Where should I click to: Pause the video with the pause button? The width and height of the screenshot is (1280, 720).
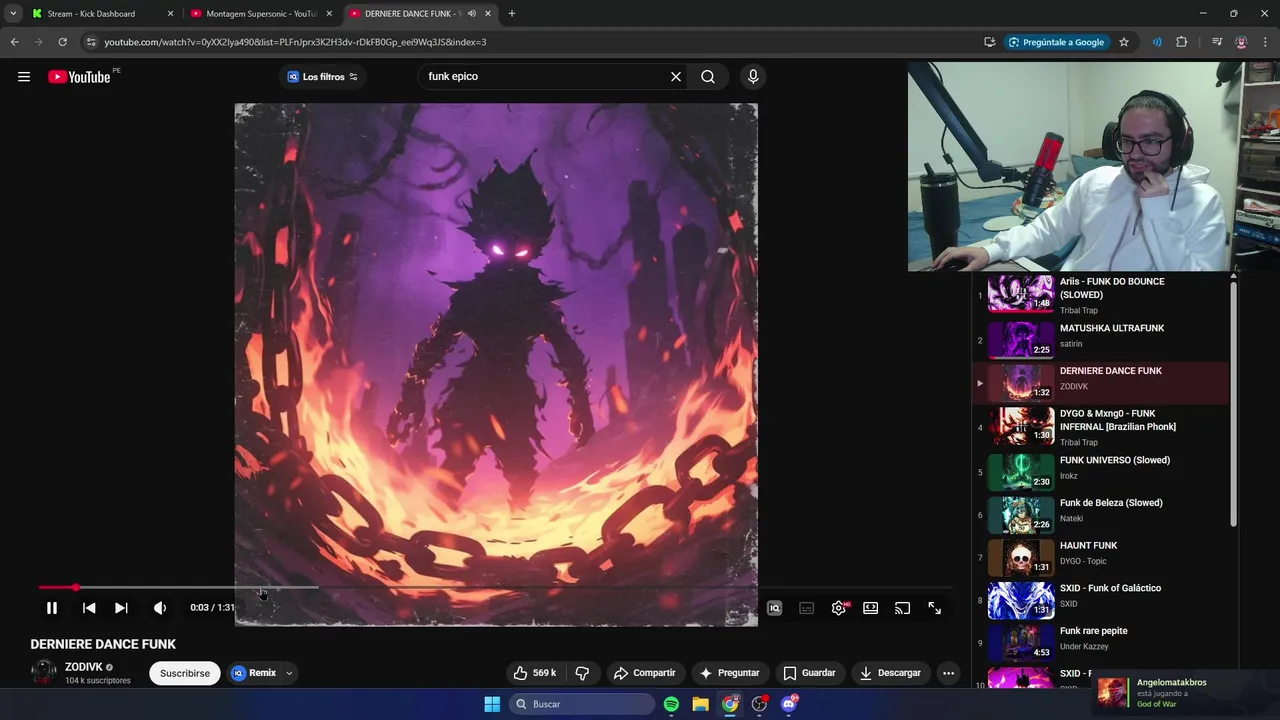coord(52,608)
